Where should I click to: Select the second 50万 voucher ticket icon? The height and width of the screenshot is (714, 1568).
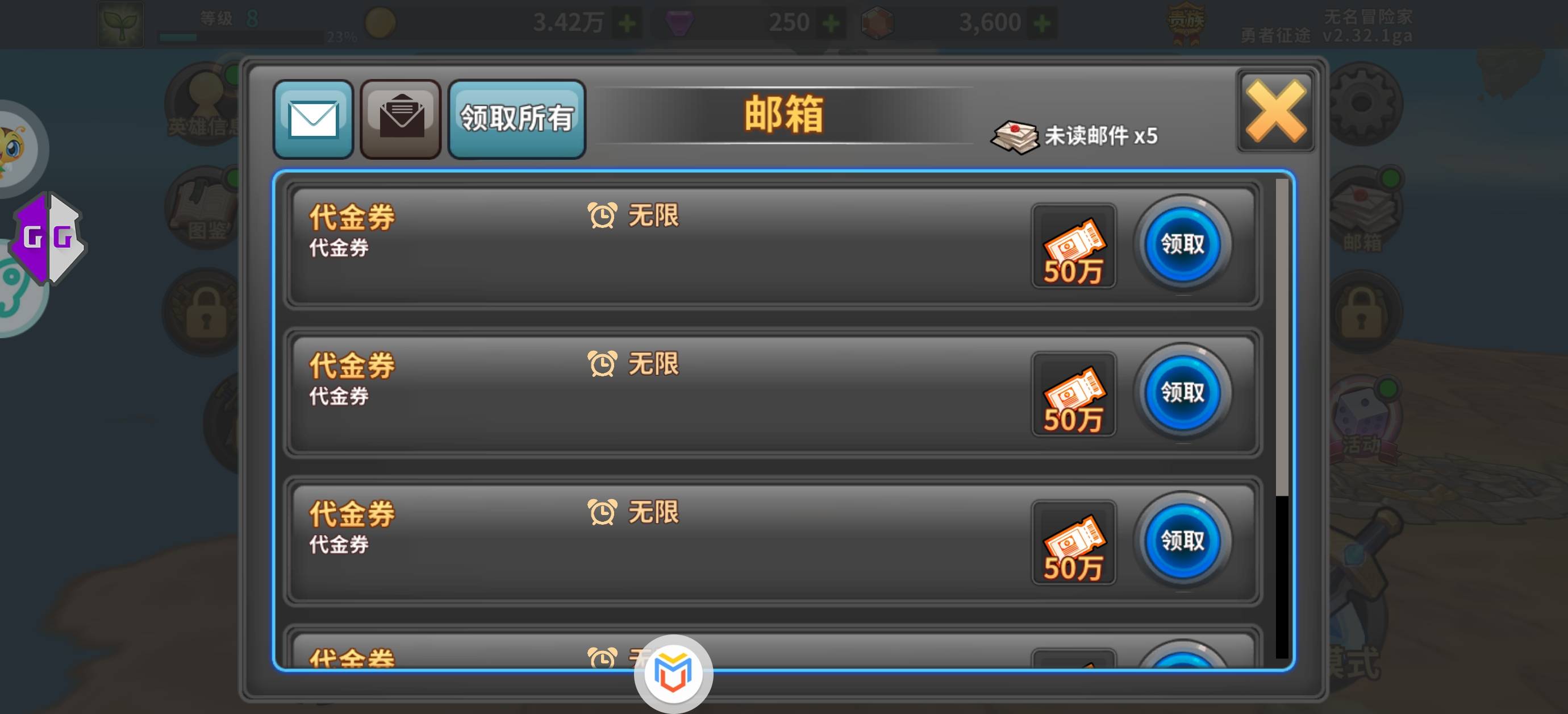(1074, 394)
